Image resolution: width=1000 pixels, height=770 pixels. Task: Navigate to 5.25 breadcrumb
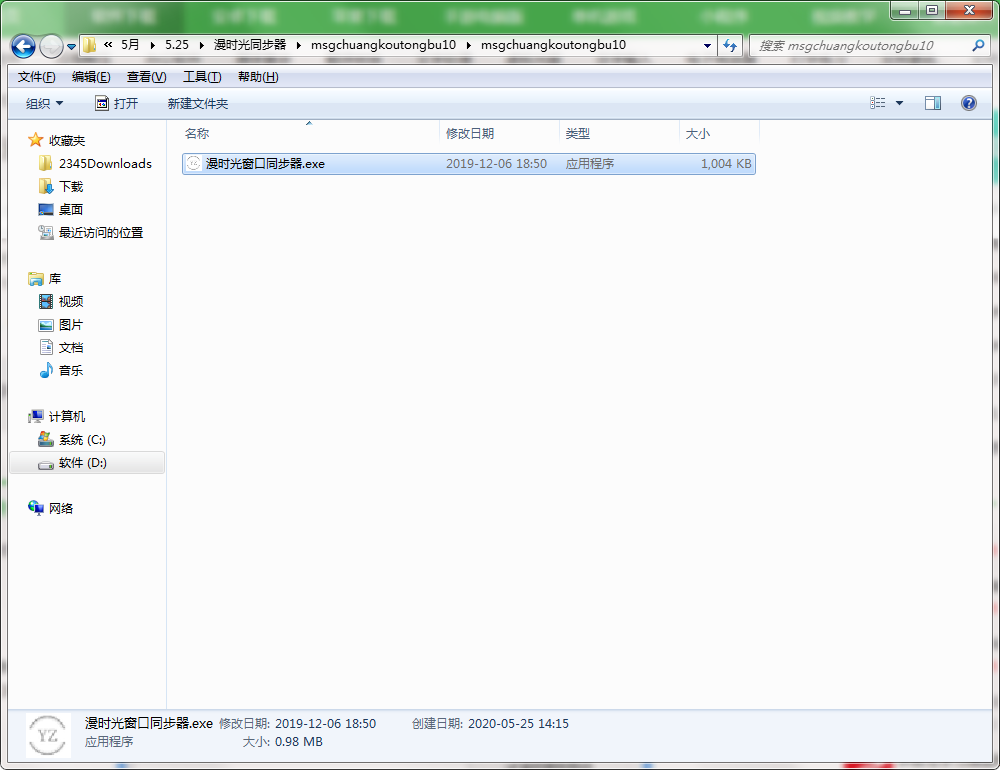[x=177, y=45]
